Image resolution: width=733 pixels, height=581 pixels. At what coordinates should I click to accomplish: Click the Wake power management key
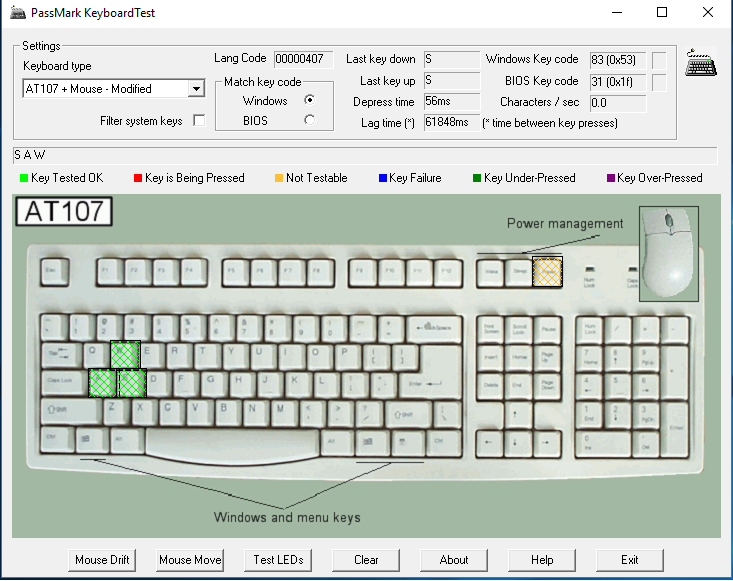pyautogui.click(x=491, y=272)
